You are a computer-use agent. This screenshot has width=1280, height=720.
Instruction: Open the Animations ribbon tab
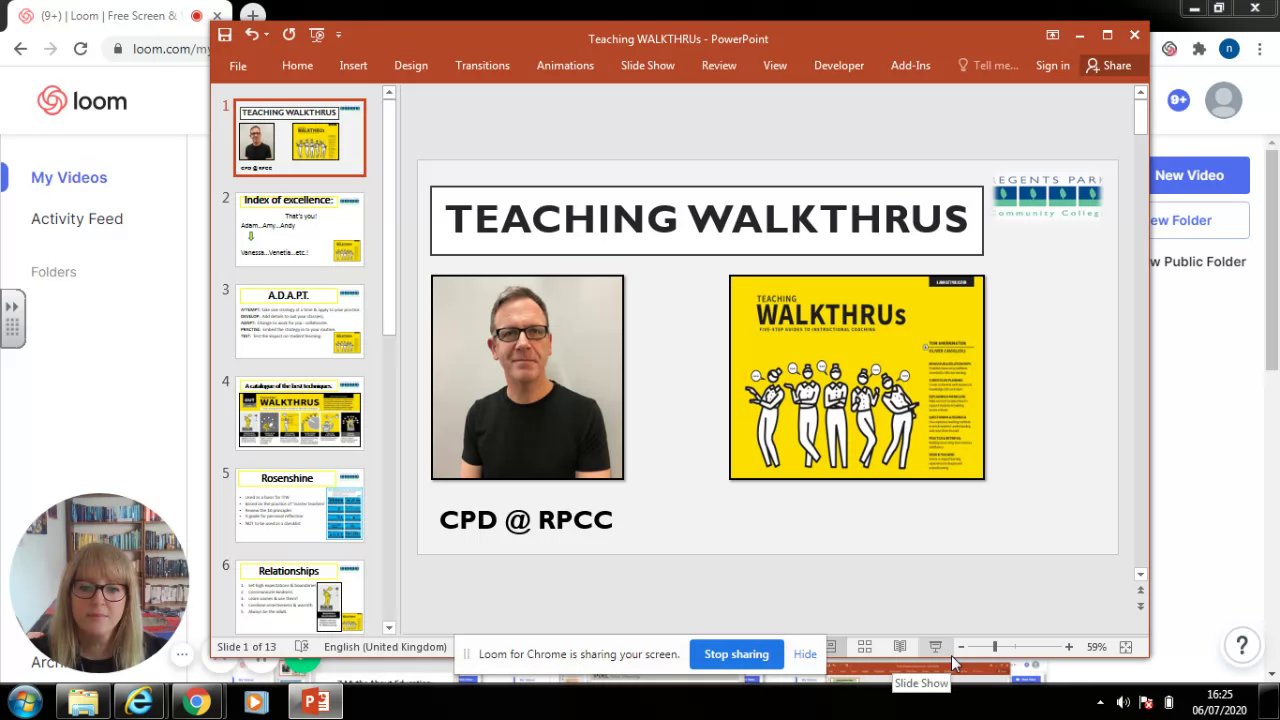[x=565, y=65]
